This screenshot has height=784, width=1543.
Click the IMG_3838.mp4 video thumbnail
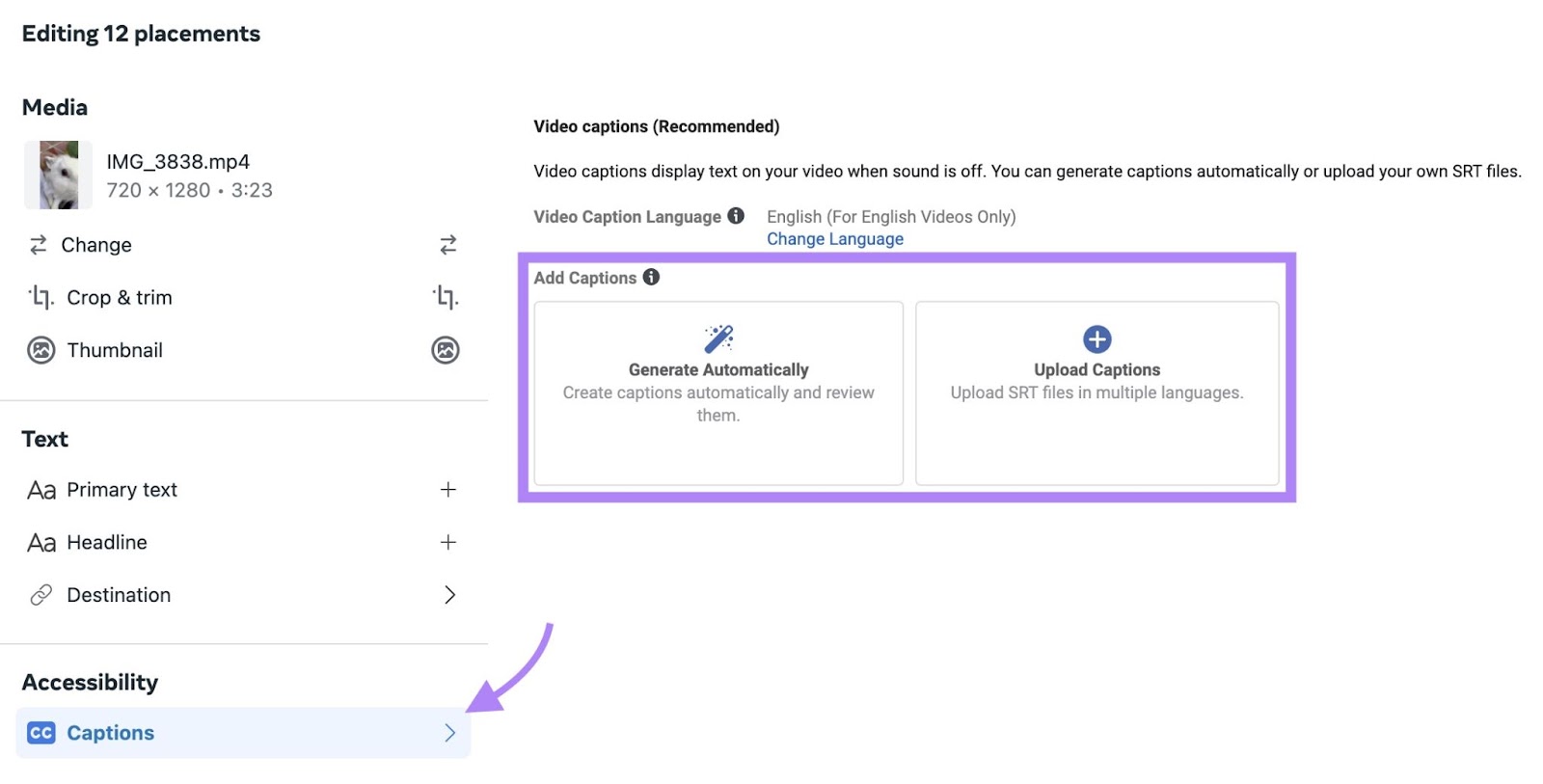pos(57,175)
